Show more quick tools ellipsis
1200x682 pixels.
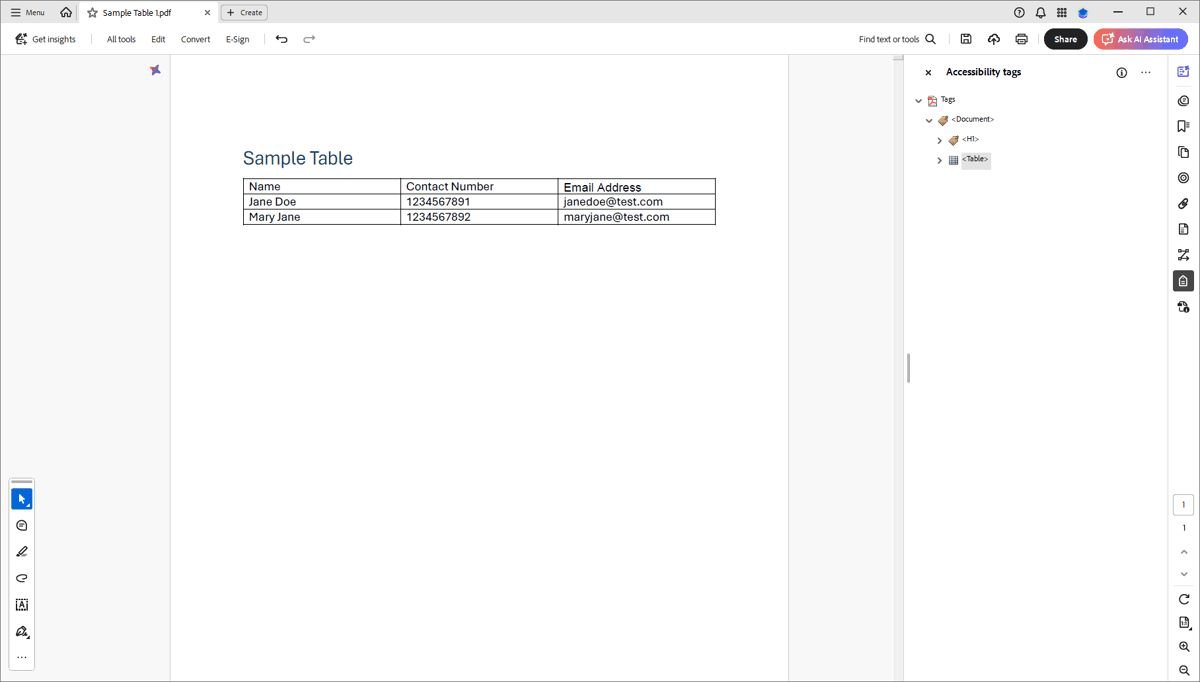coord(22,658)
